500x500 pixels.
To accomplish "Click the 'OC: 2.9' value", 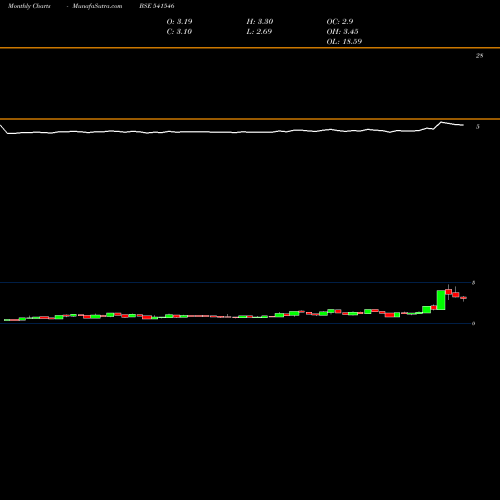I will pyautogui.click(x=340, y=21).
